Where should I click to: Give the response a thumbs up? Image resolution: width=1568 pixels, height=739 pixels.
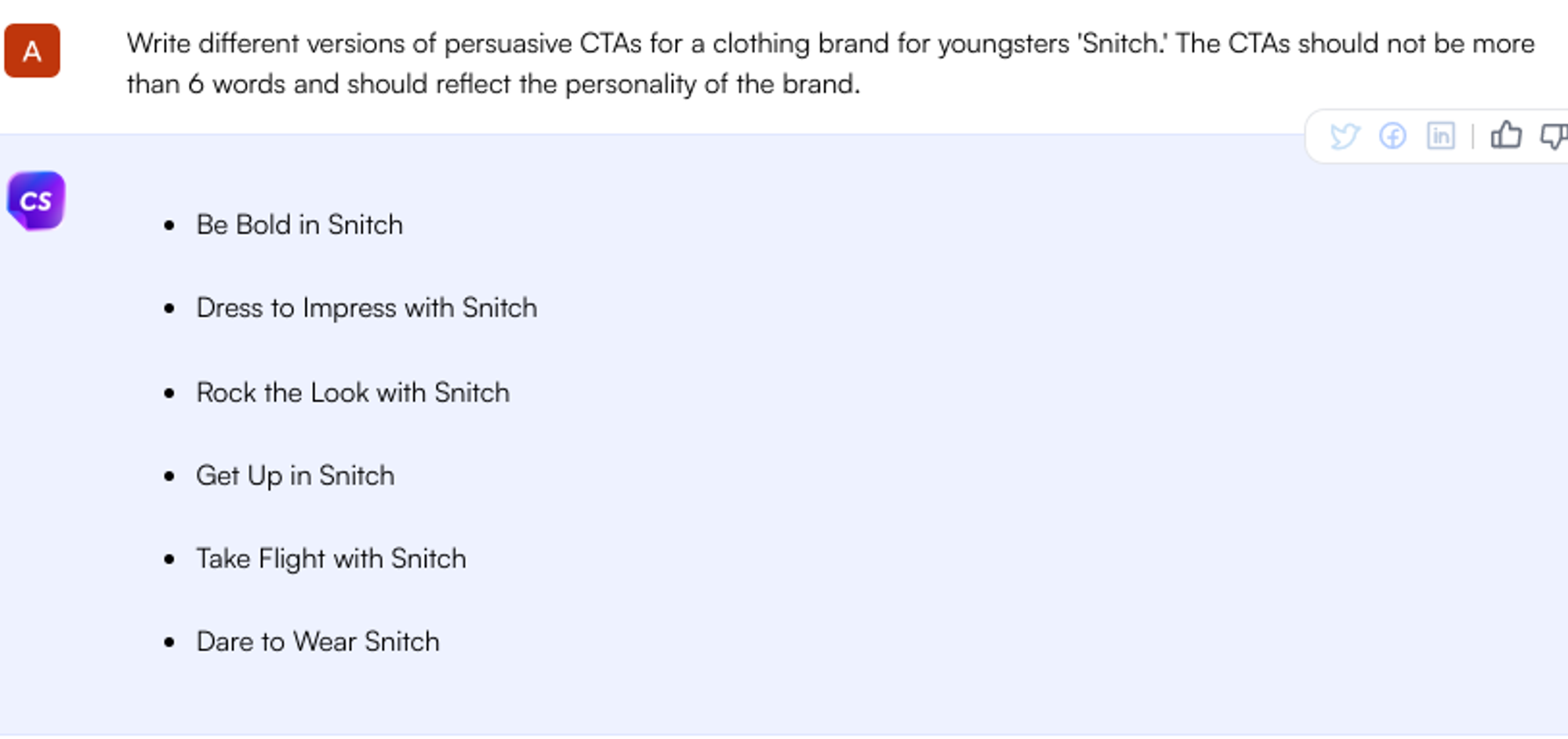pos(1506,136)
